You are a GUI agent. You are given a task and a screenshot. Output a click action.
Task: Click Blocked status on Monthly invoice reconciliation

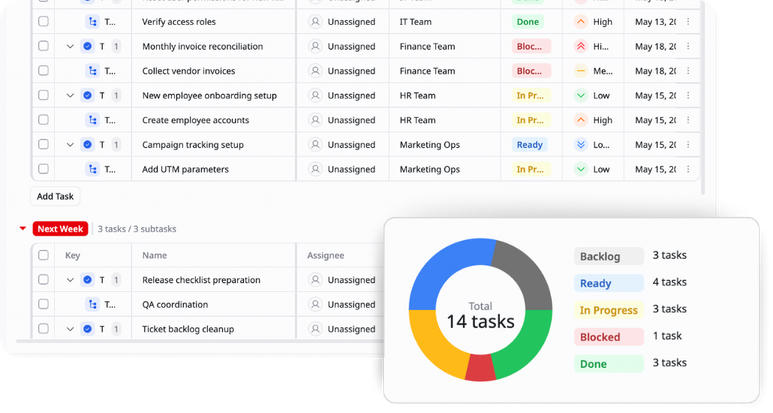[x=531, y=46]
